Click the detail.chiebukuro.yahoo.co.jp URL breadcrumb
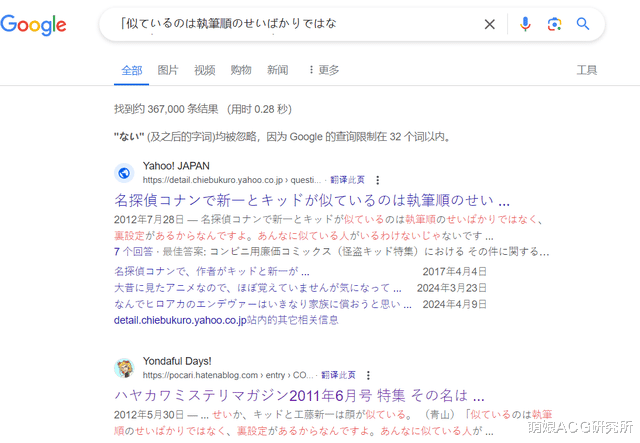 click(x=231, y=180)
